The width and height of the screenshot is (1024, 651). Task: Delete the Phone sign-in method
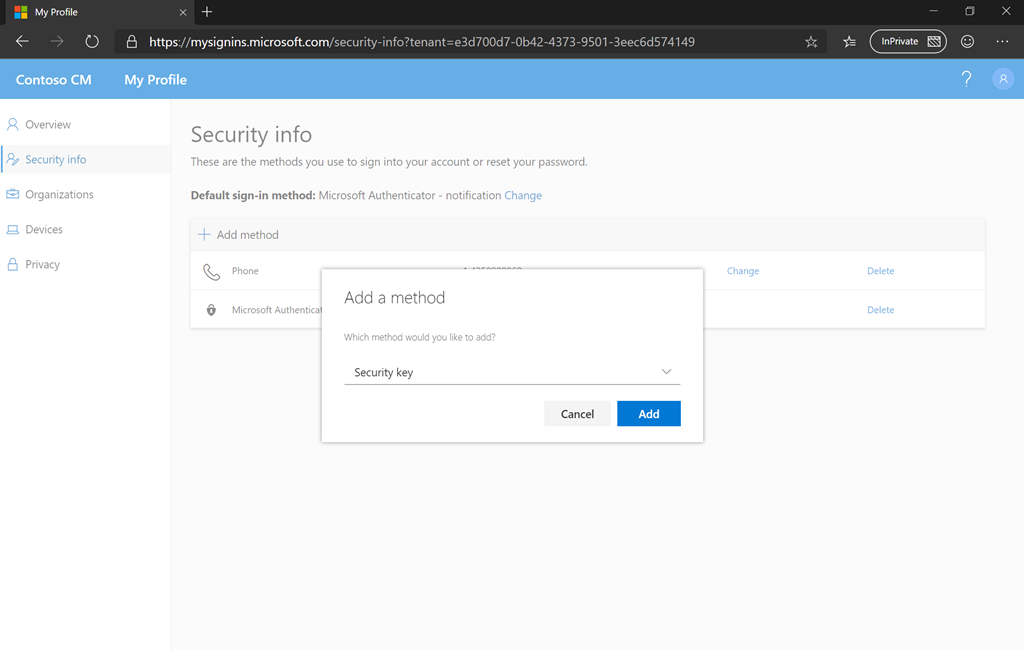coord(880,271)
